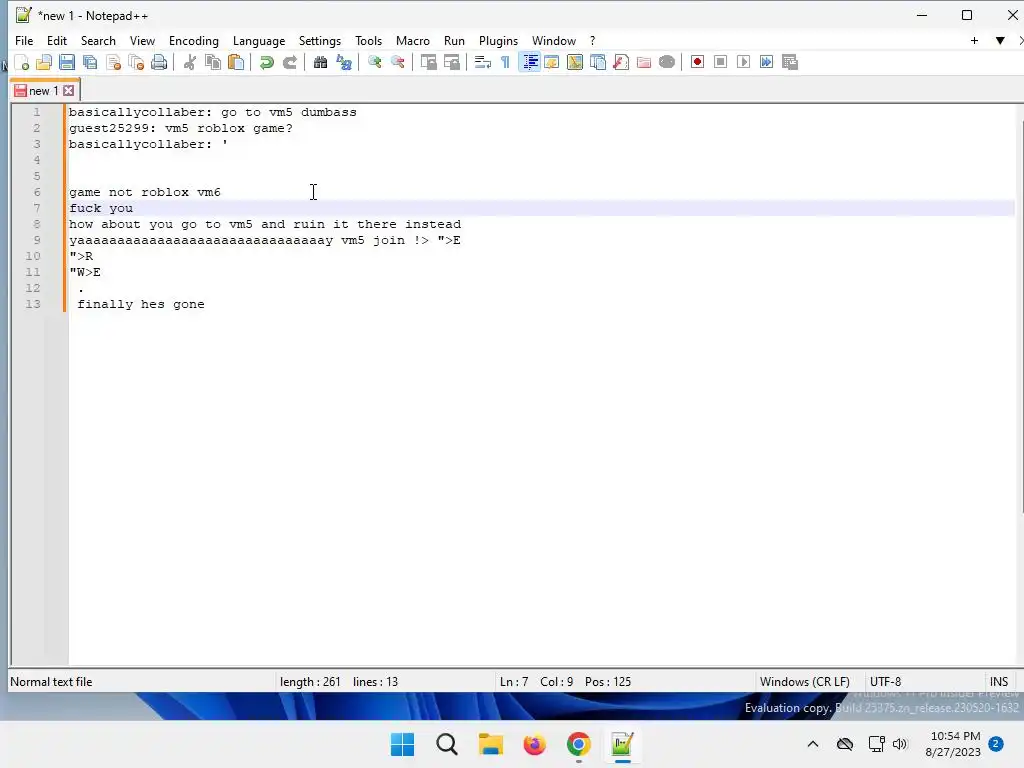Open the Windows Start menu
1024x768 pixels.
[x=402, y=744]
